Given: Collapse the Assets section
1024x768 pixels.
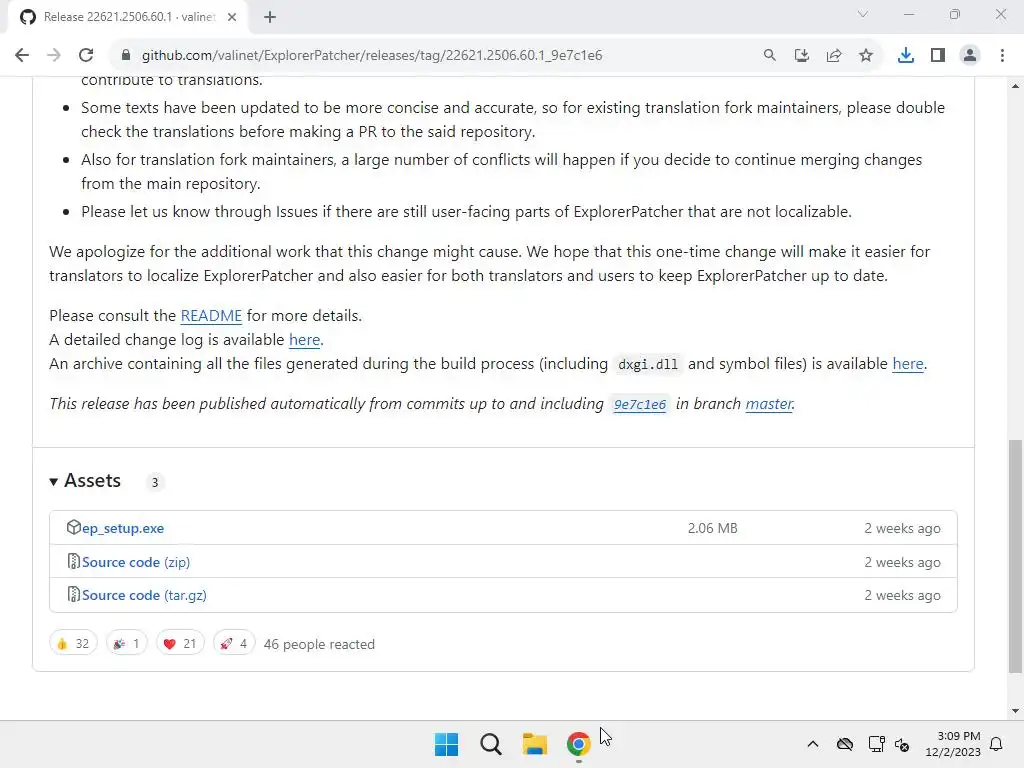Looking at the screenshot, I should [x=85, y=481].
